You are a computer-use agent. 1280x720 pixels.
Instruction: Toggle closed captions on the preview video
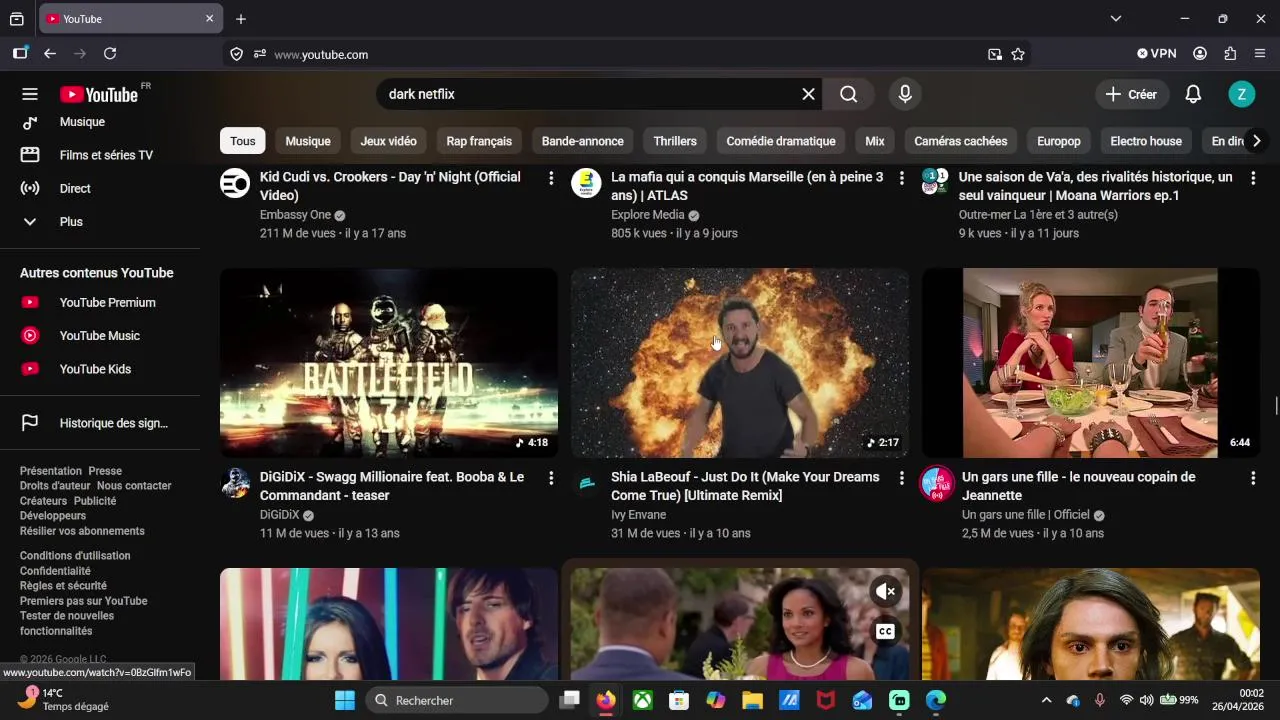click(x=885, y=631)
